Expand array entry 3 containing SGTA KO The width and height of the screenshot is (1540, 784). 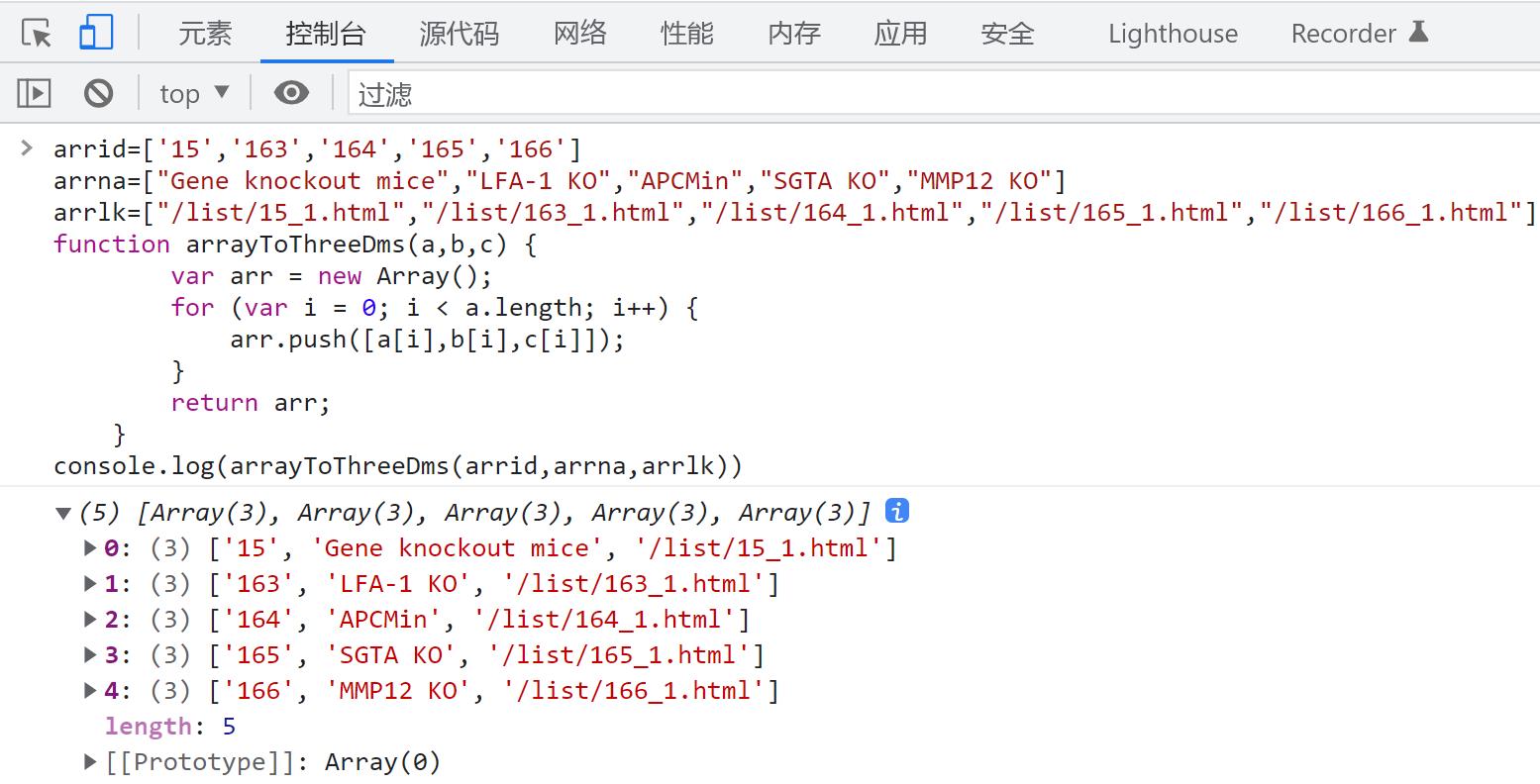[88, 654]
